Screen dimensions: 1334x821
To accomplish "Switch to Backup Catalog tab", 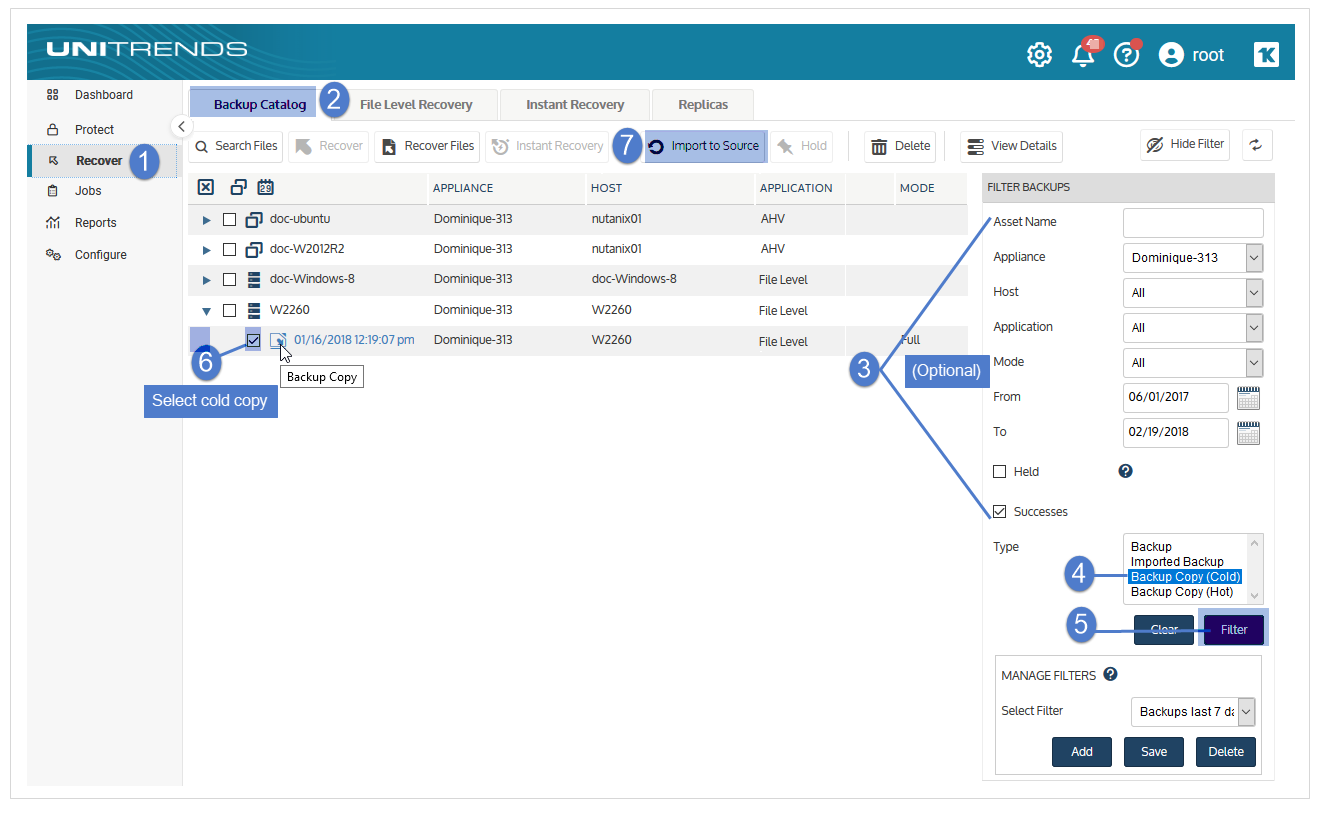I will pyautogui.click(x=260, y=104).
